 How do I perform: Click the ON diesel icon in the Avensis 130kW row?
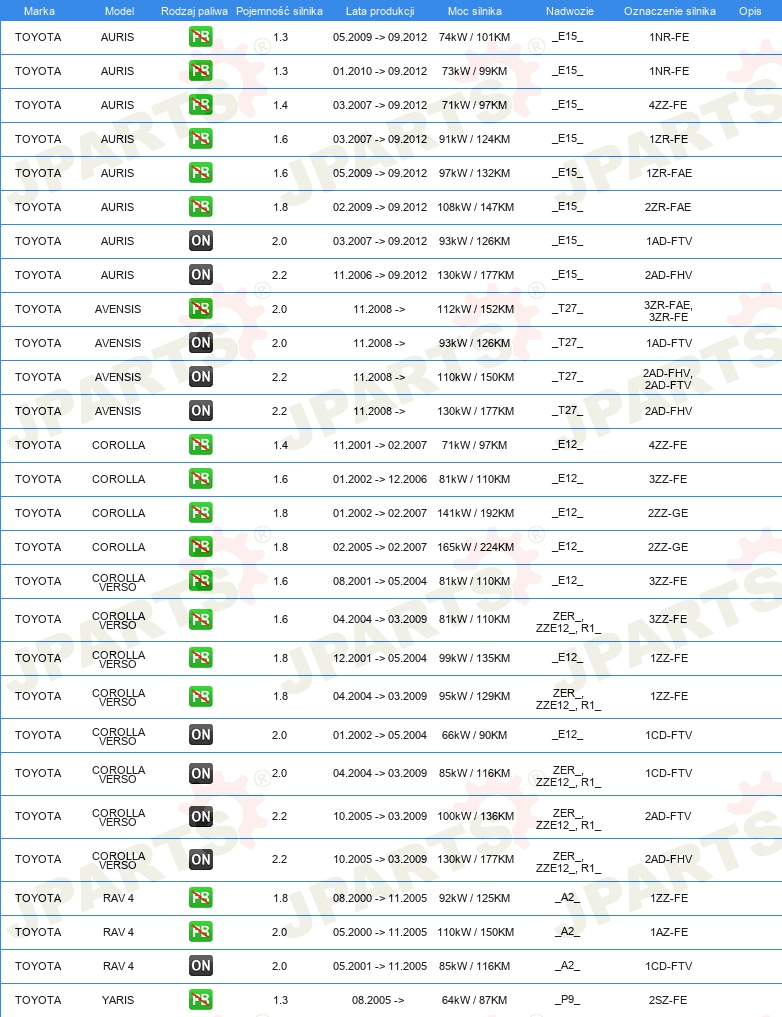point(201,411)
